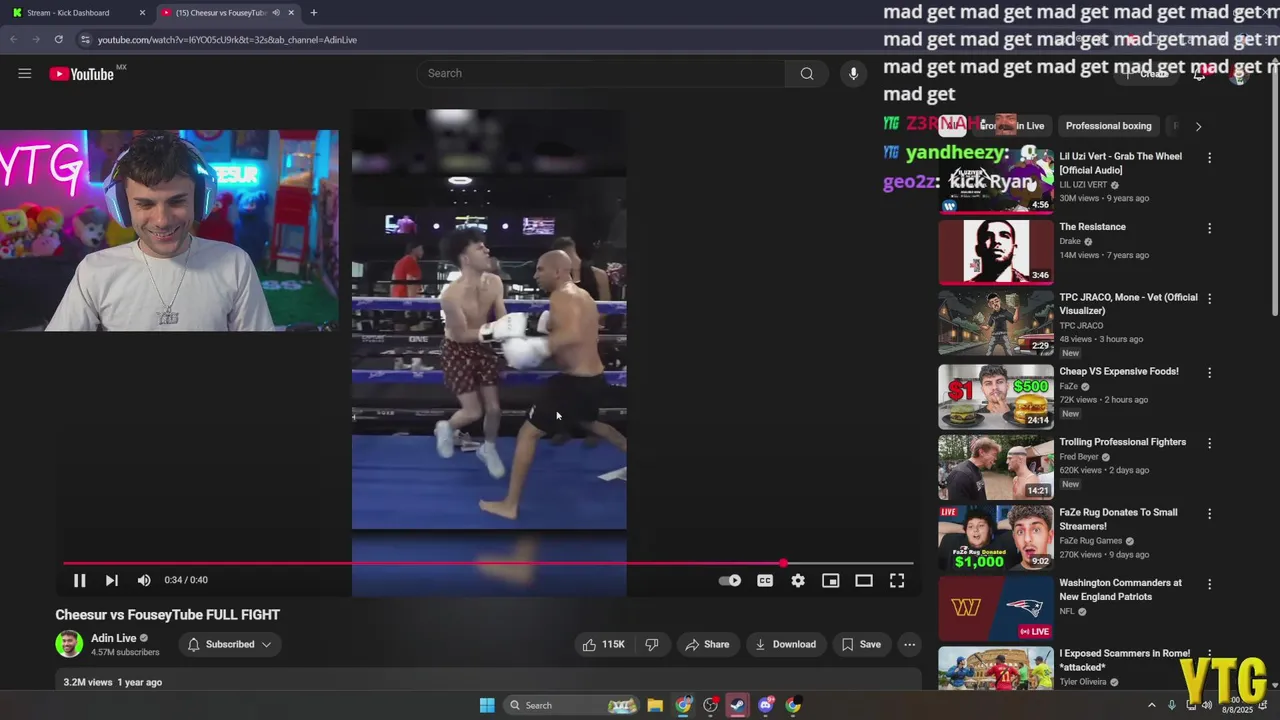
Task: Click the search magnifier button
Action: coord(807,73)
